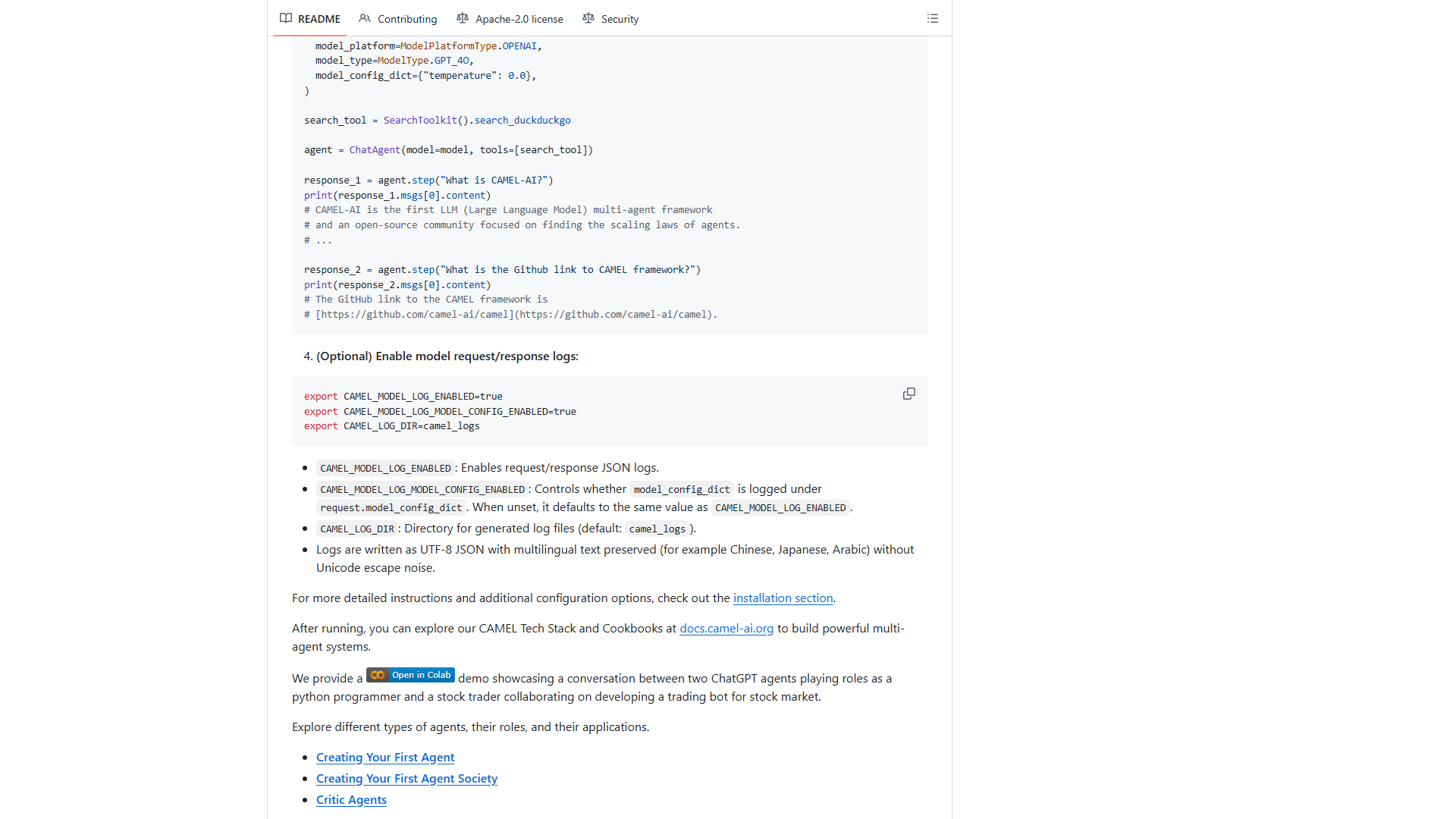
Task: Click the camel_logs default value code
Action: (657, 529)
